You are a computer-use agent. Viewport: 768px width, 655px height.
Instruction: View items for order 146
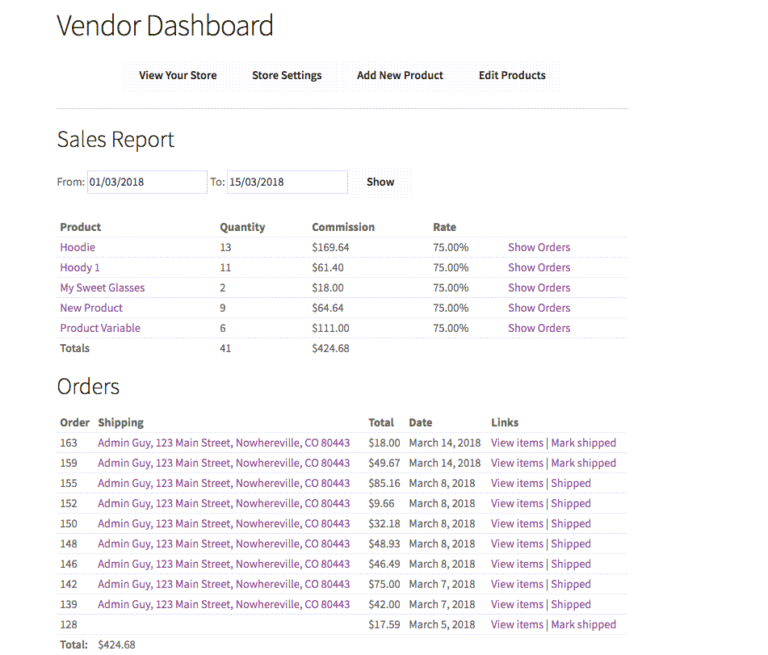click(517, 564)
